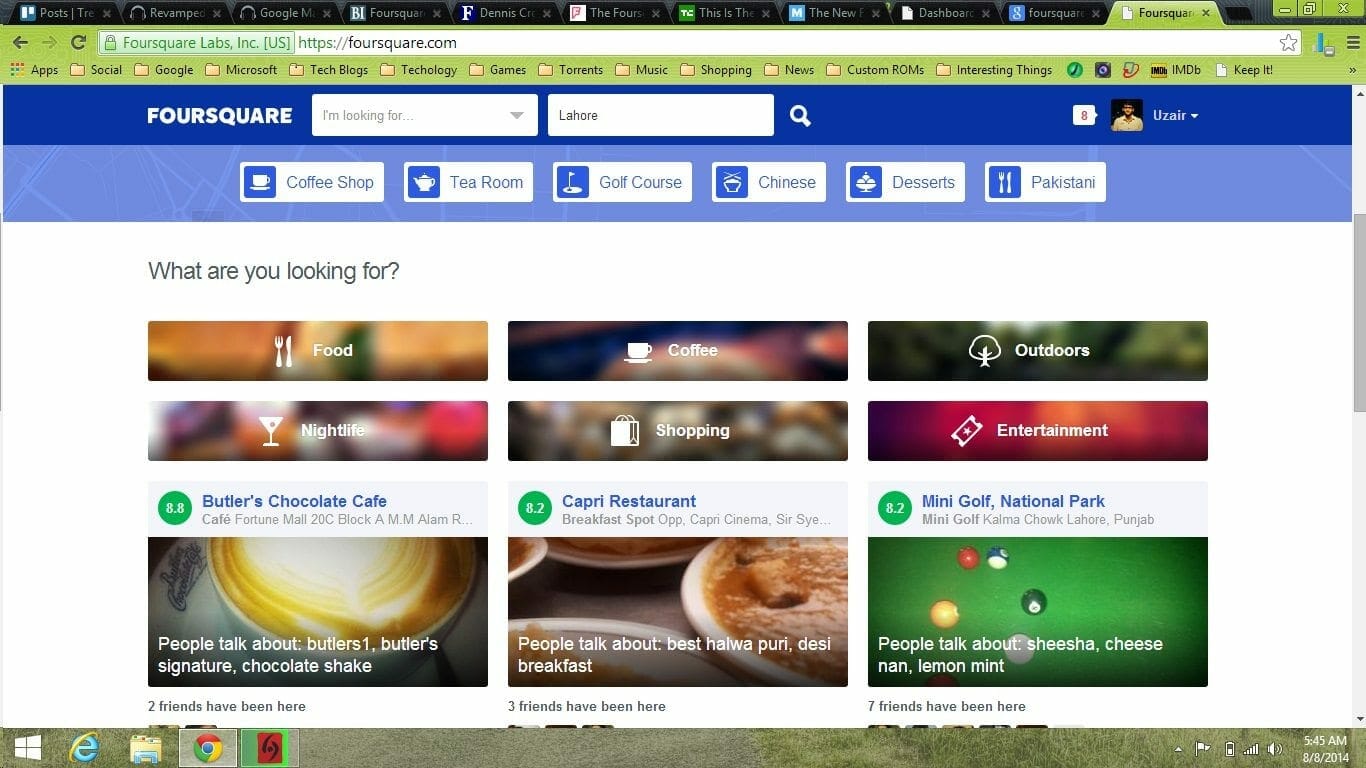Click the Lahore location input field
This screenshot has height=768, width=1366.
[660, 116]
